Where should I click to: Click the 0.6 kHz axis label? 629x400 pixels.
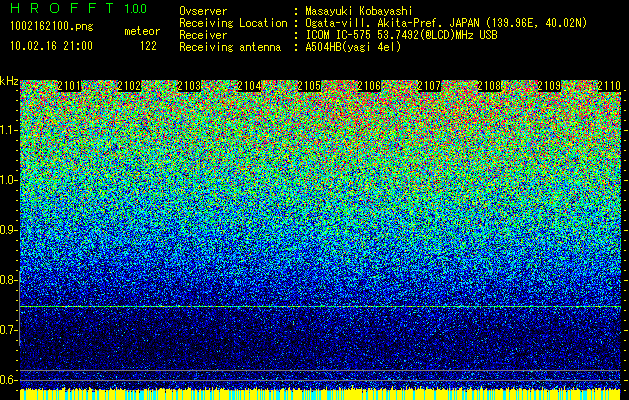pyautogui.click(x=9, y=380)
